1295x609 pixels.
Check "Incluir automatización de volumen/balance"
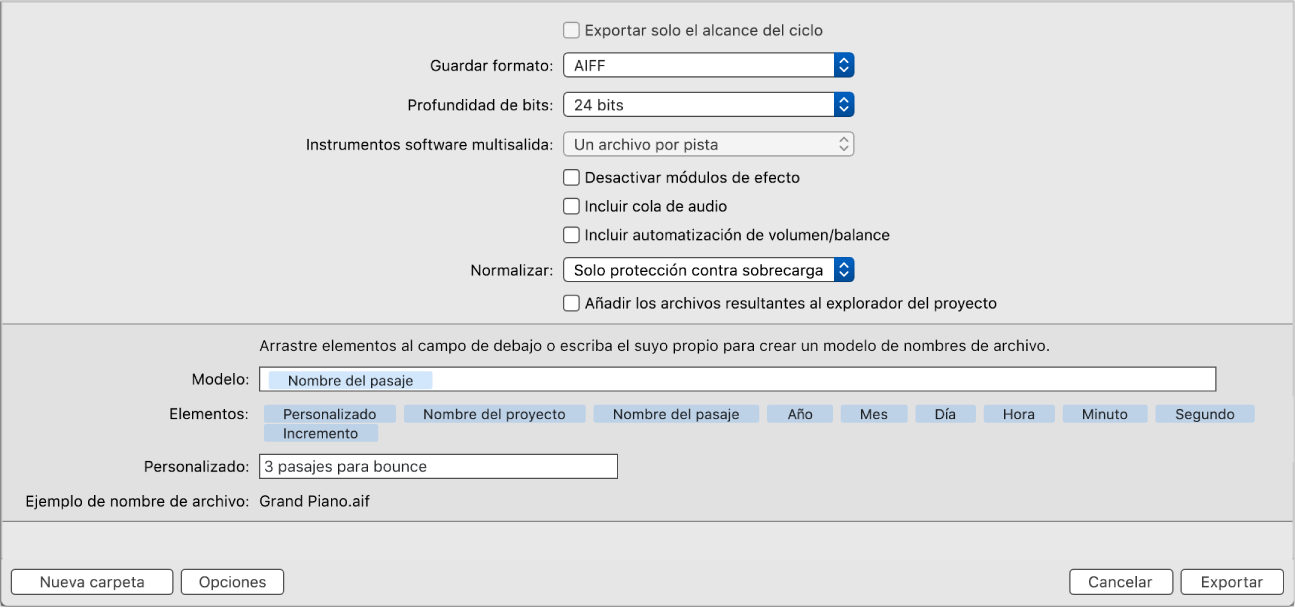[x=571, y=234]
